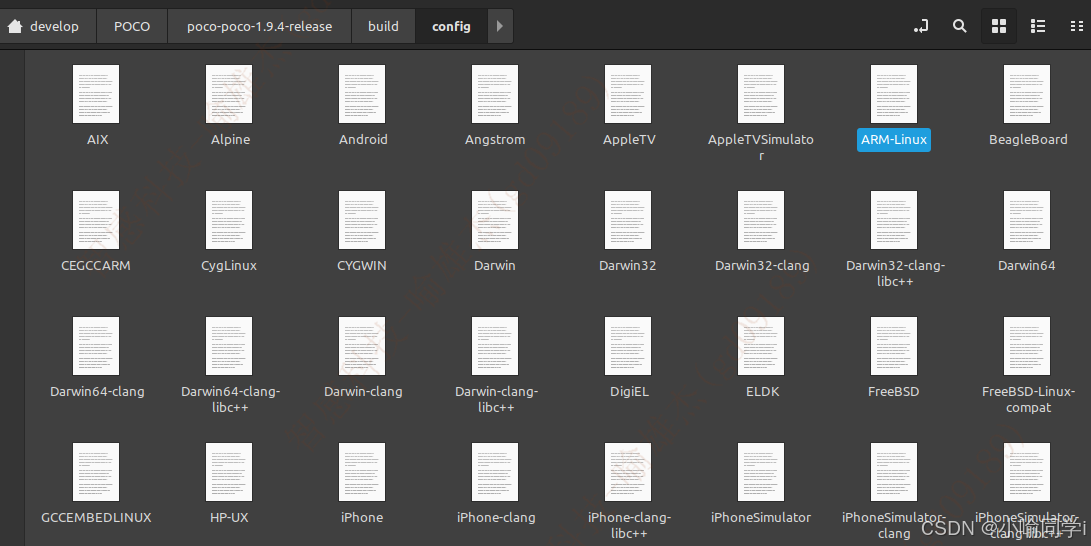Image resolution: width=1091 pixels, height=546 pixels.
Task: Select the iPhone file icon
Action: tap(362, 472)
